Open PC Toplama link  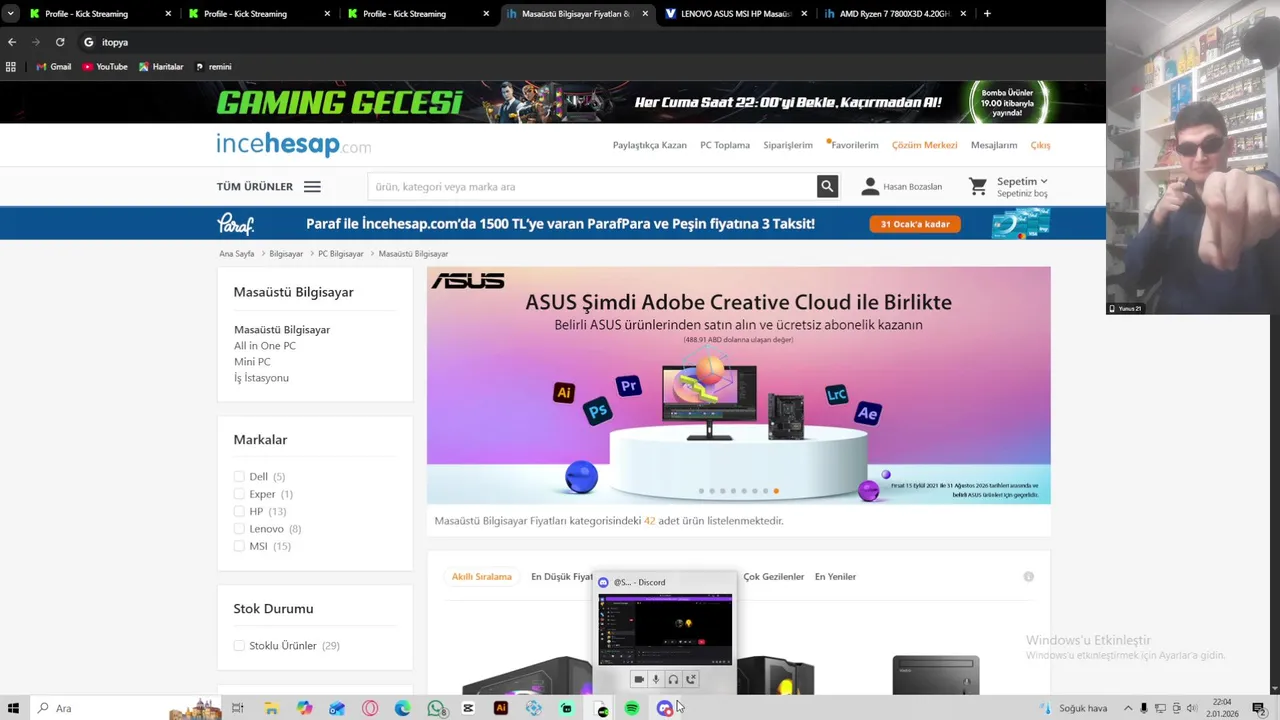pos(725,145)
